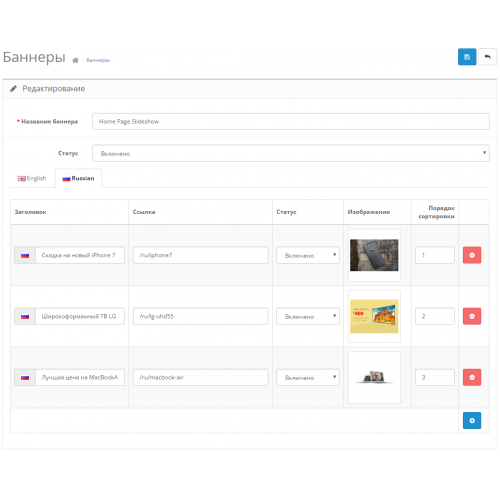Viewport: 500px width, 500px height.
Task: Click the Ссылка column header
Action: [144, 212]
